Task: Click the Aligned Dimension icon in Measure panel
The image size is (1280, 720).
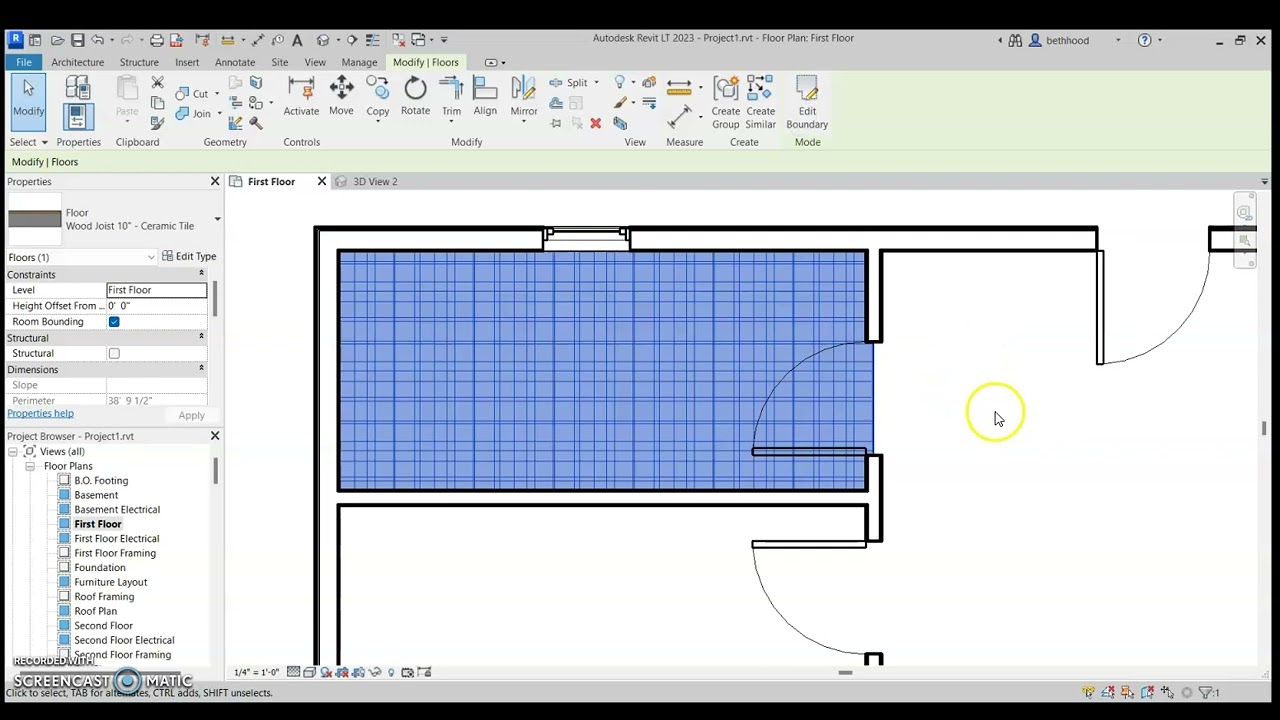Action: (x=679, y=118)
